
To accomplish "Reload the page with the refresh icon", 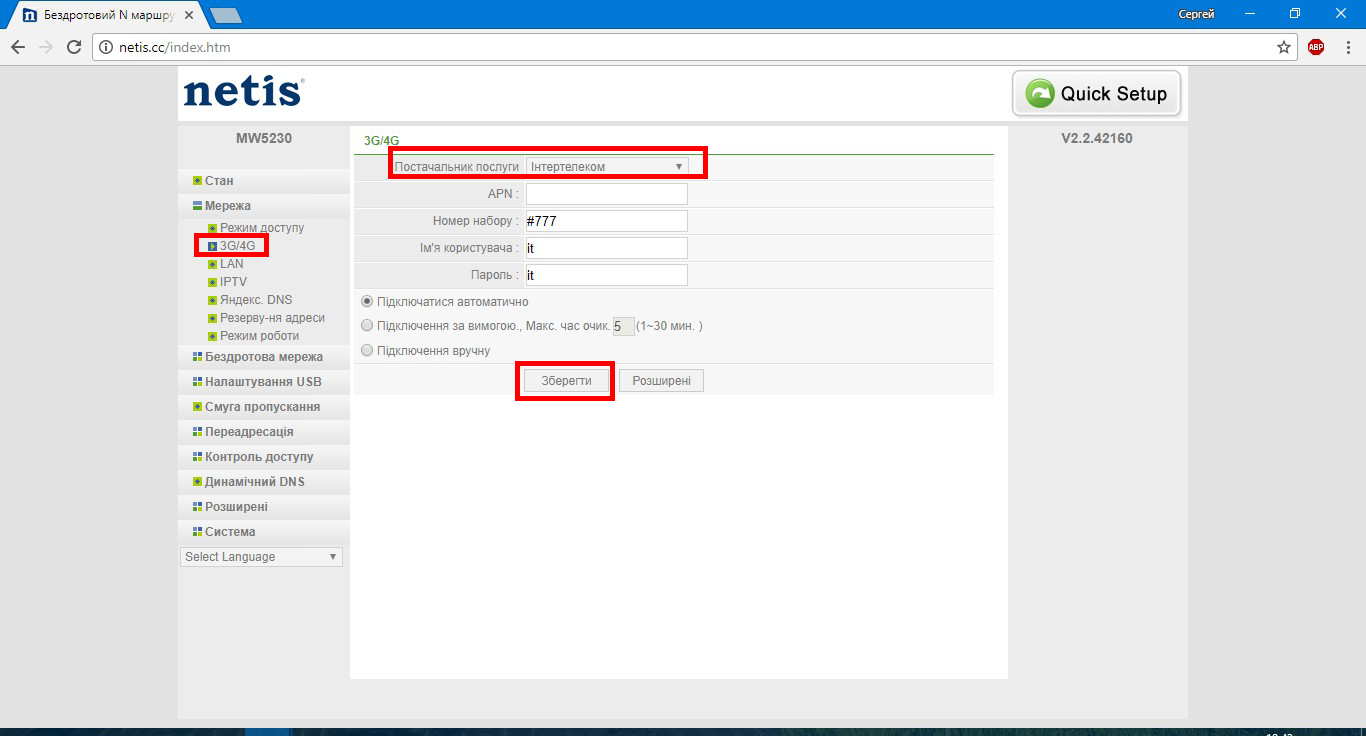I will 73,47.
